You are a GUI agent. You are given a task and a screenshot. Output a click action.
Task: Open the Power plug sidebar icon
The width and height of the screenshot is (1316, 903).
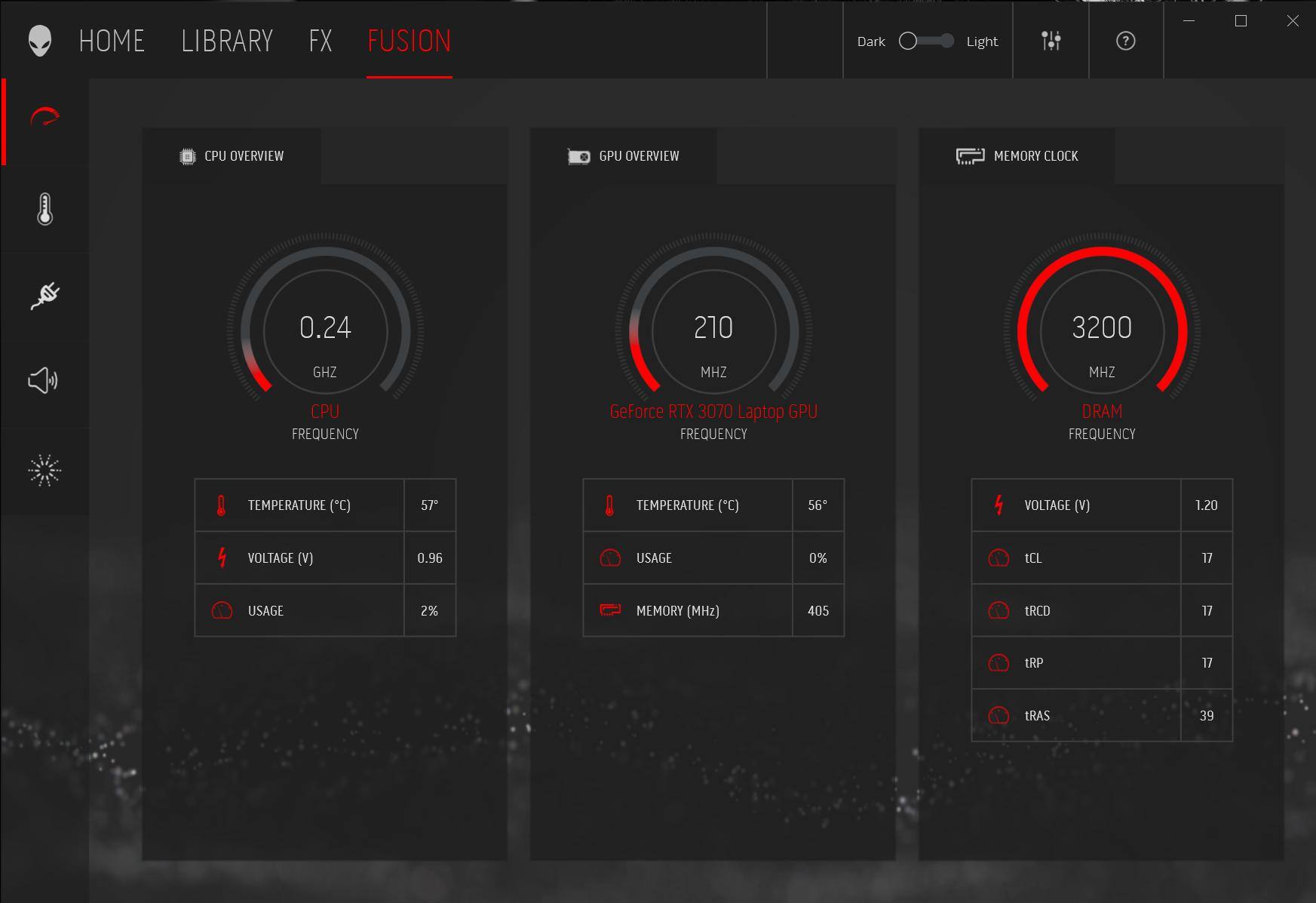pos(44,295)
